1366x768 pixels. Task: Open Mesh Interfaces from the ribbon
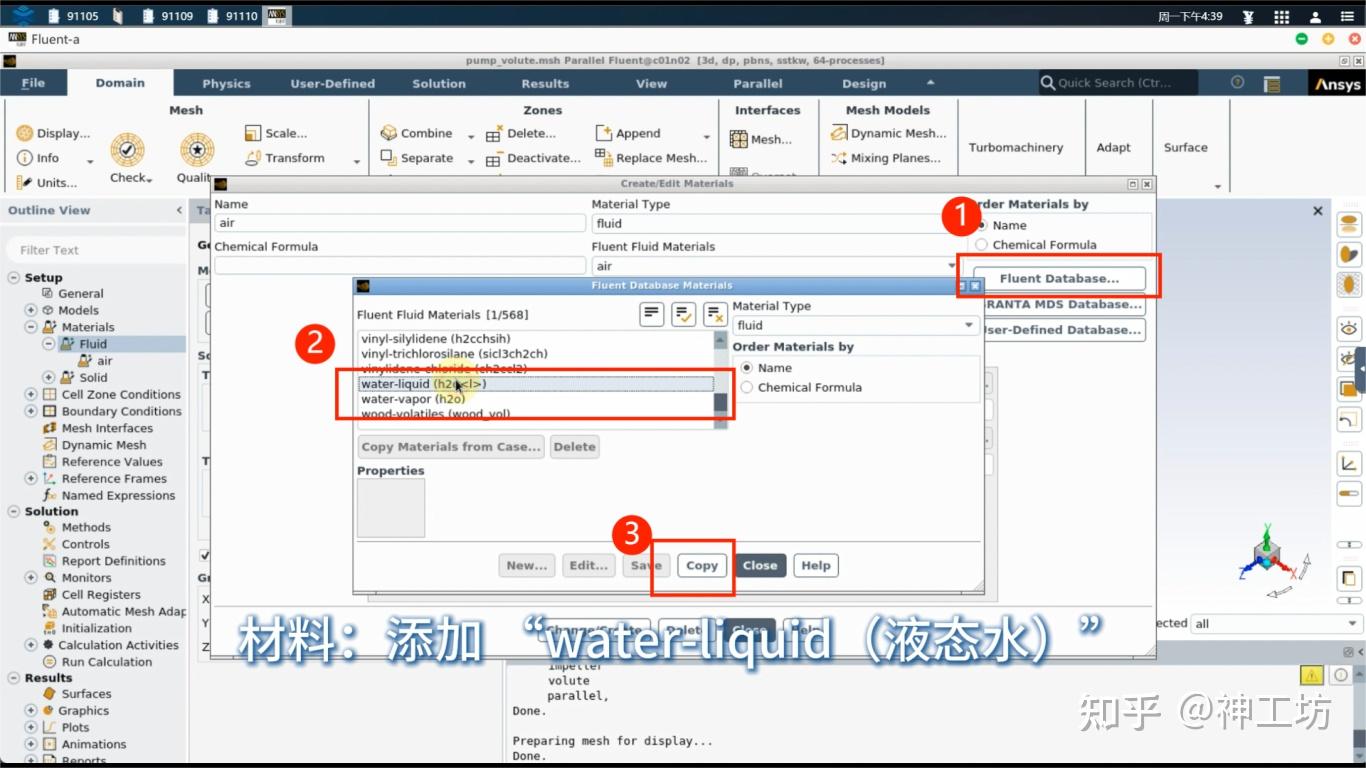tap(761, 139)
